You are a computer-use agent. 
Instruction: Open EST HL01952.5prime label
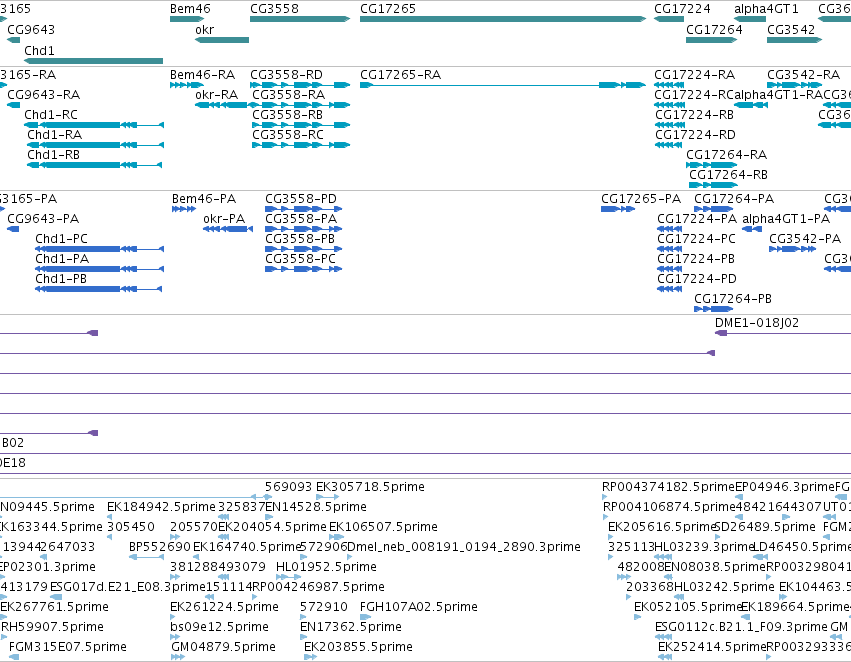(x=326, y=567)
